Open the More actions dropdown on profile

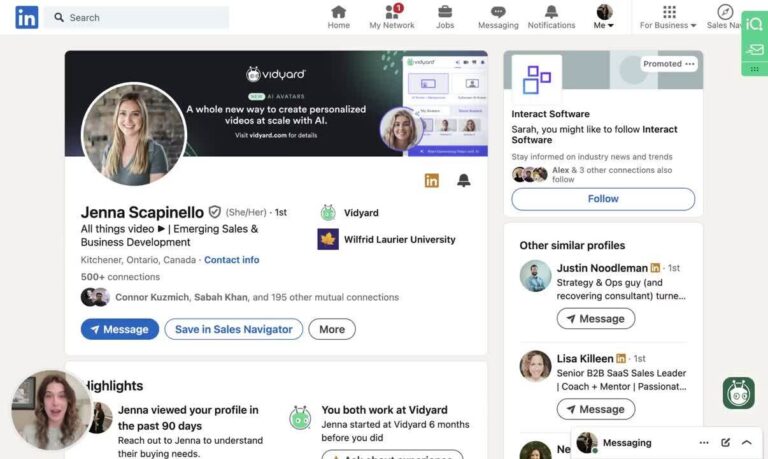(331, 329)
